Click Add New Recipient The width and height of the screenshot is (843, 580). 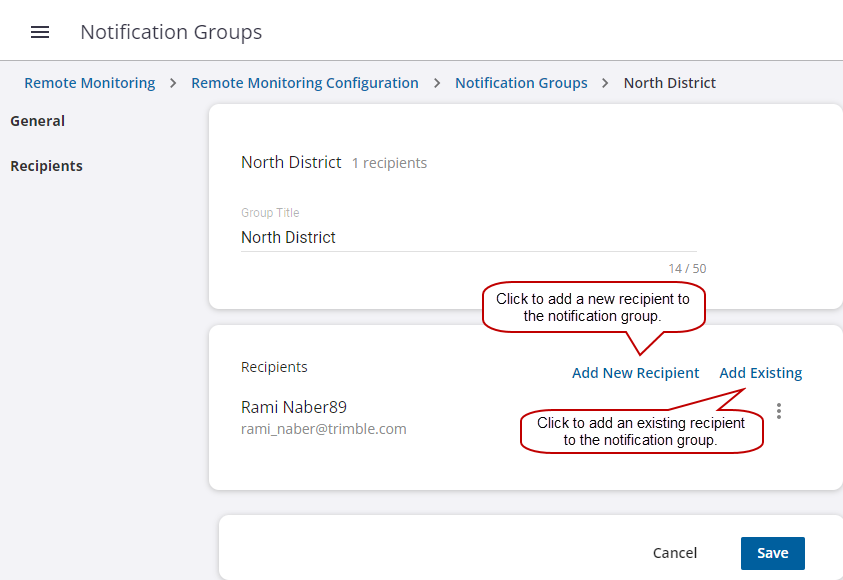(x=635, y=372)
